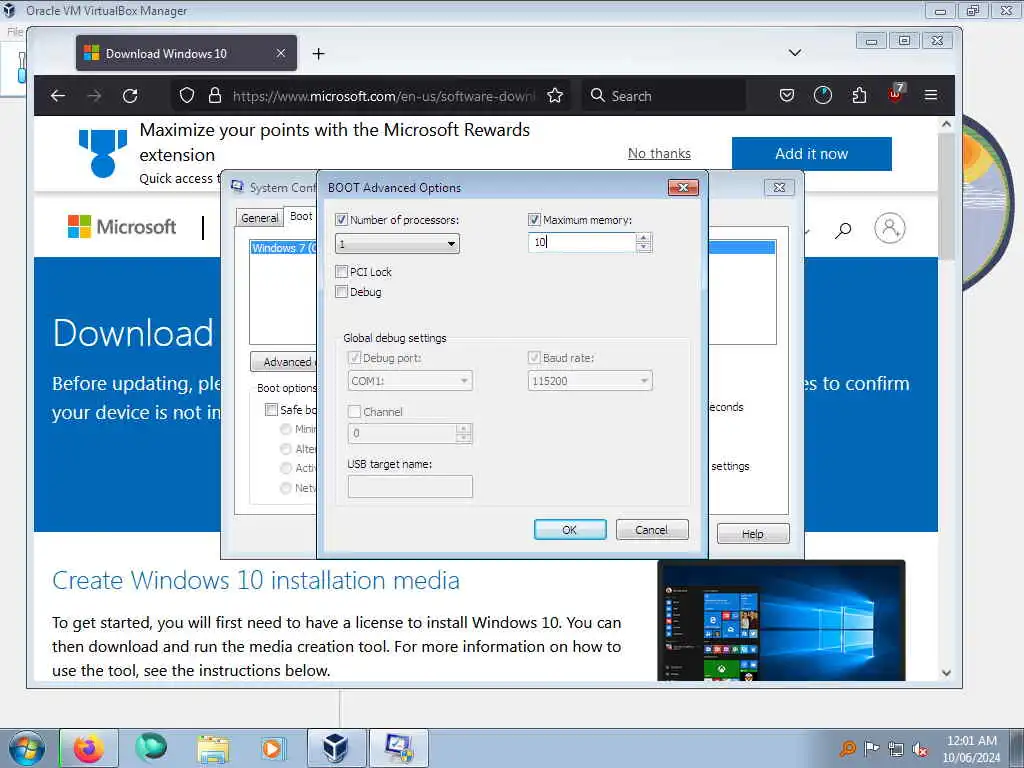Click Cancel in BOOT Advanced Options

point(652,530)
